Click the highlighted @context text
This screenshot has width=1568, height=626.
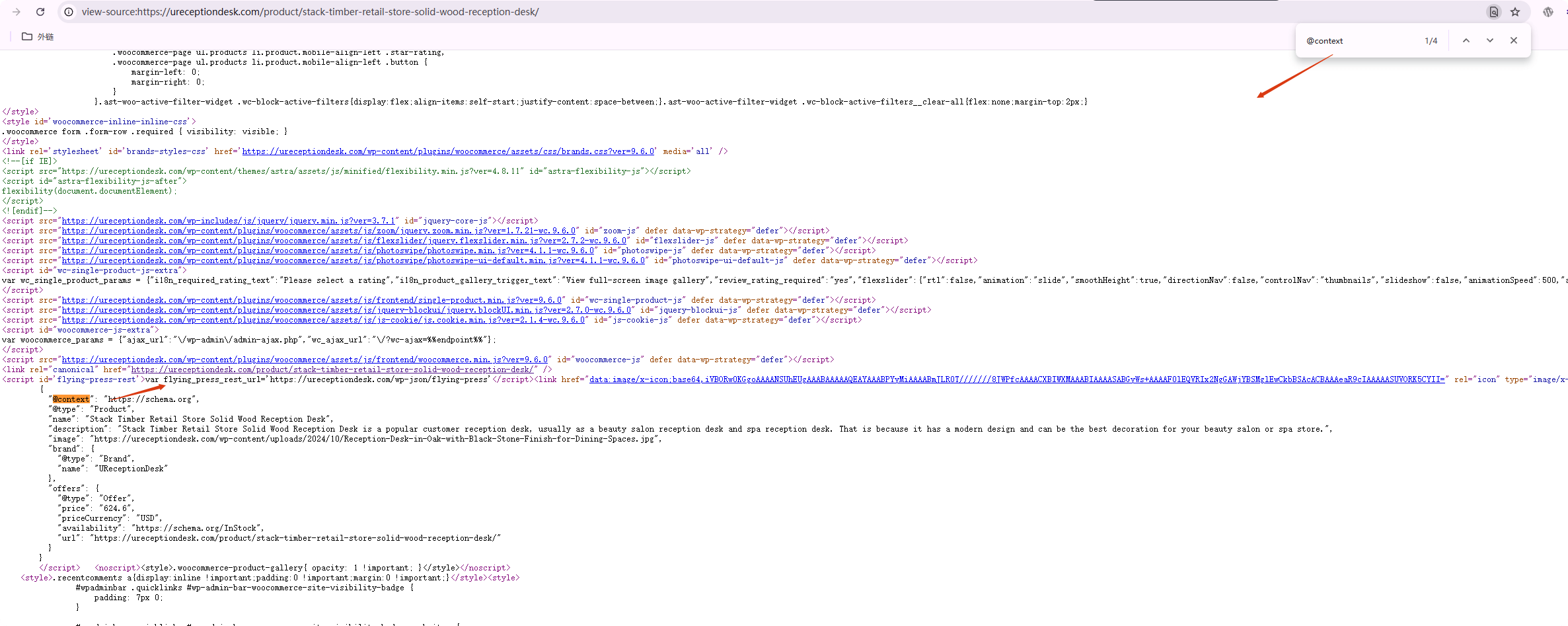click(71, 399)
